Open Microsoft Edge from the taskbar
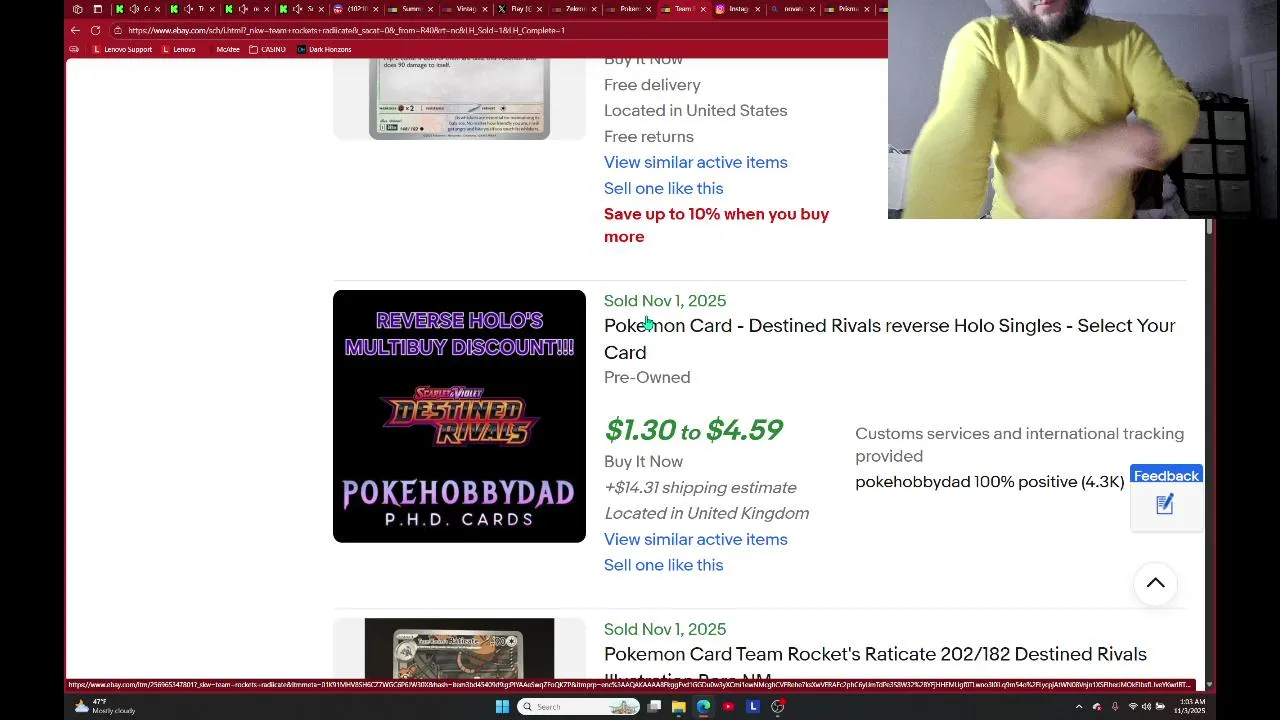The image size is (1280, 720). (703, 707)
